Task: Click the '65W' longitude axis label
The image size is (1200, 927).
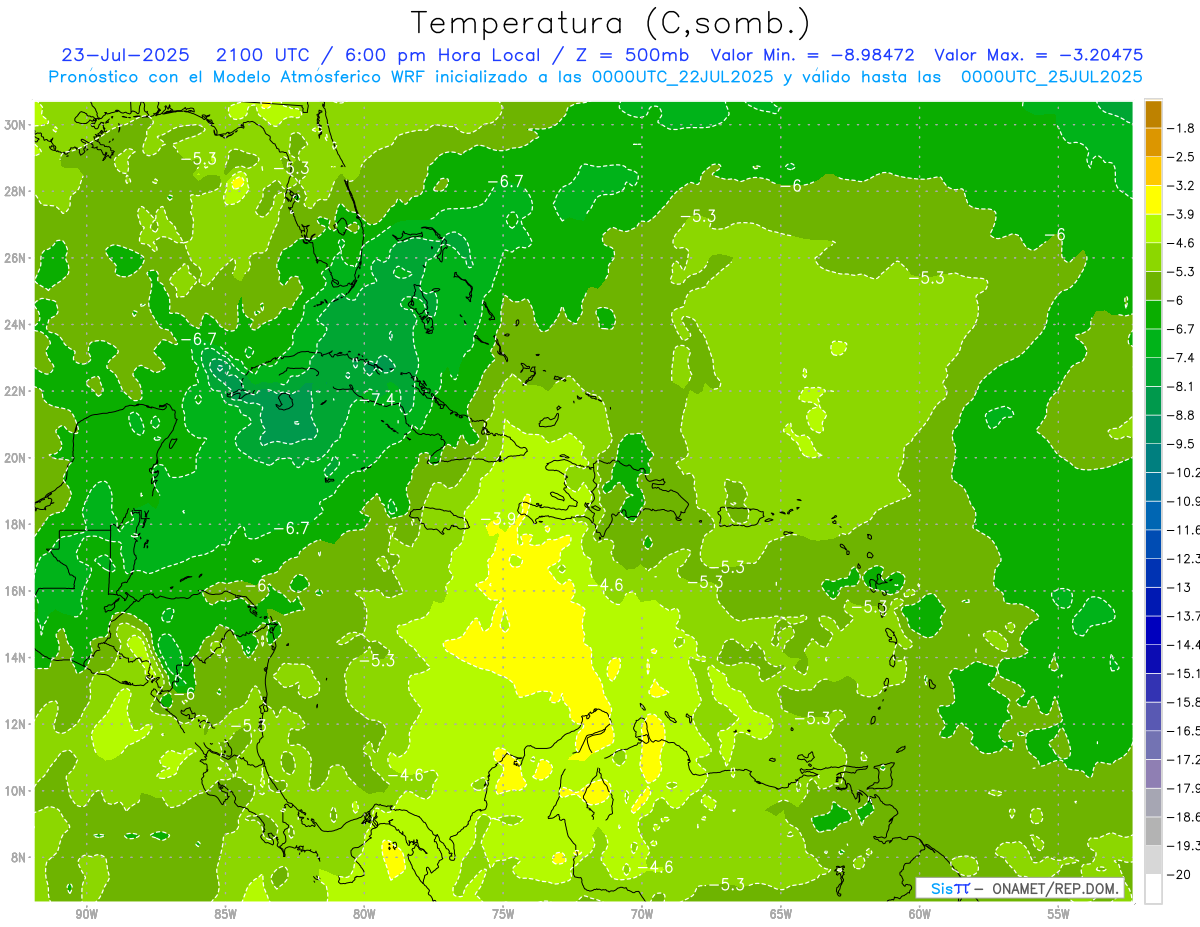Action: 781,915
